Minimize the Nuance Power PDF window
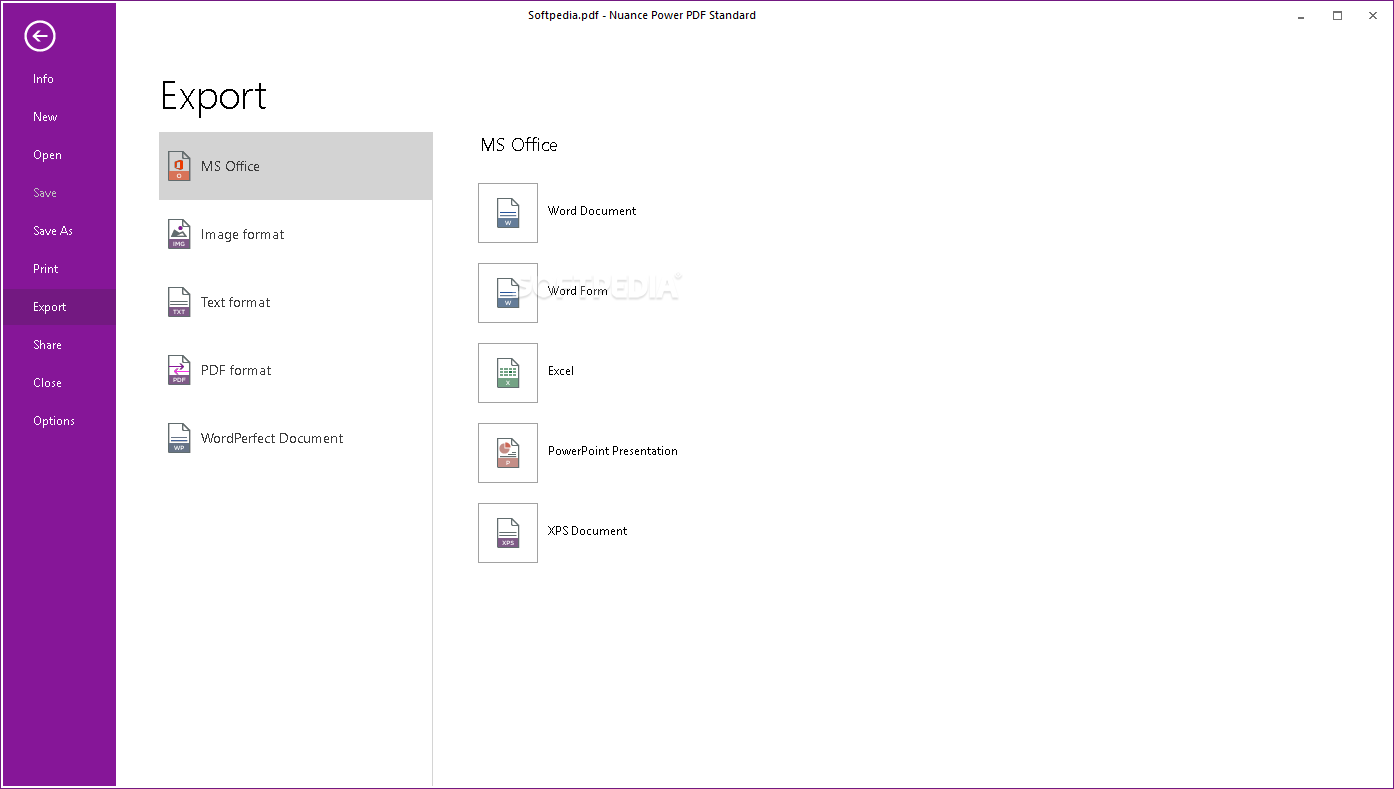Screen dimensions: 1394x789 (x=1301, y=16)
